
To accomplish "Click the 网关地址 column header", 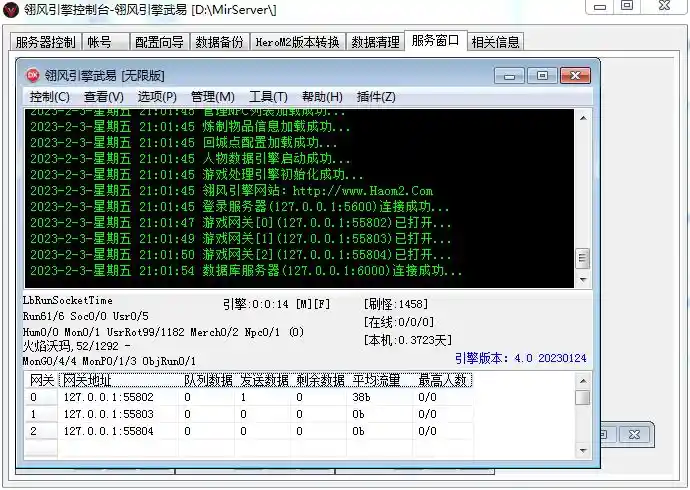I will [119, 380].
